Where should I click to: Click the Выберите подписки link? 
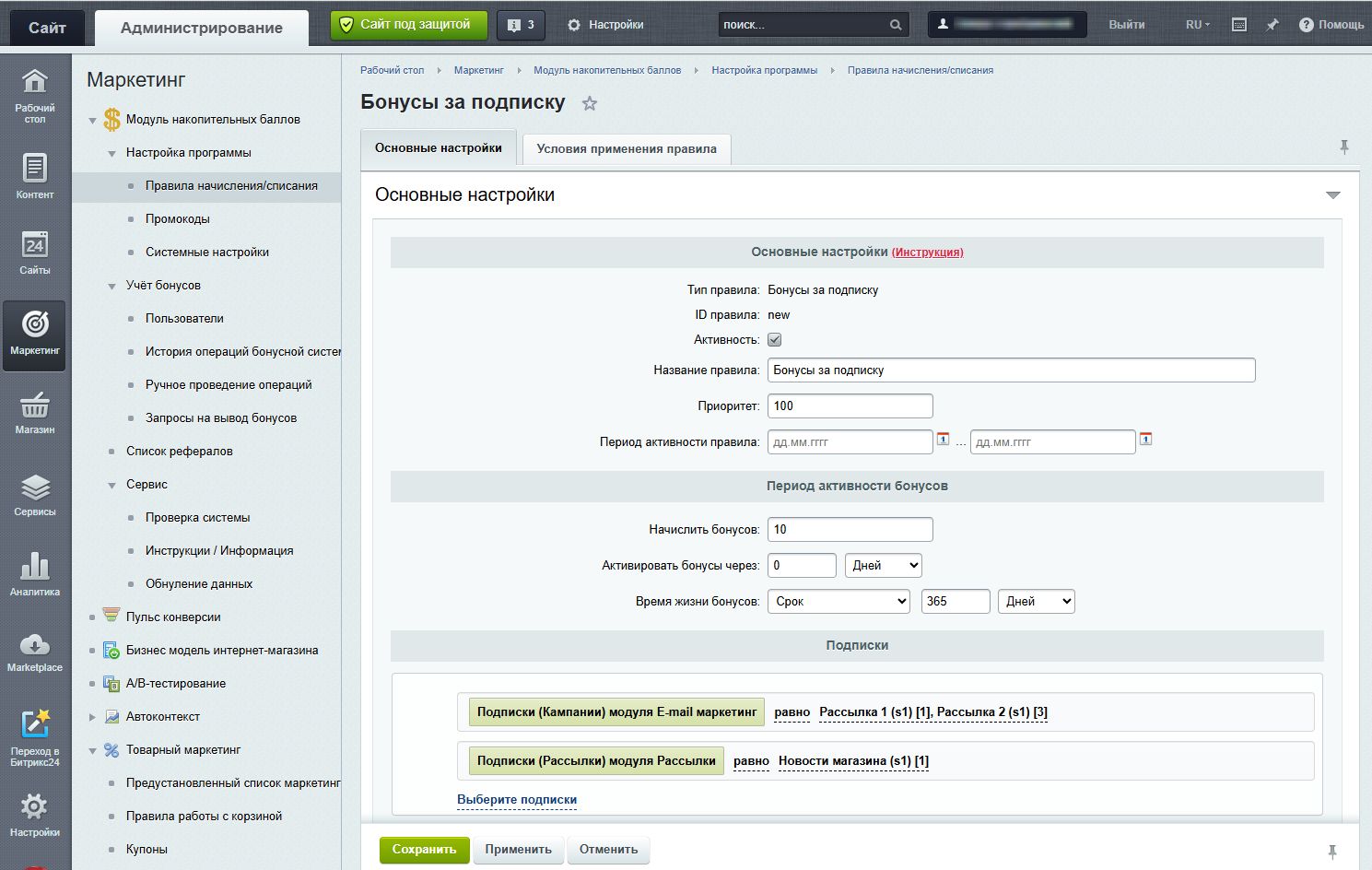[x=517, y=800]
